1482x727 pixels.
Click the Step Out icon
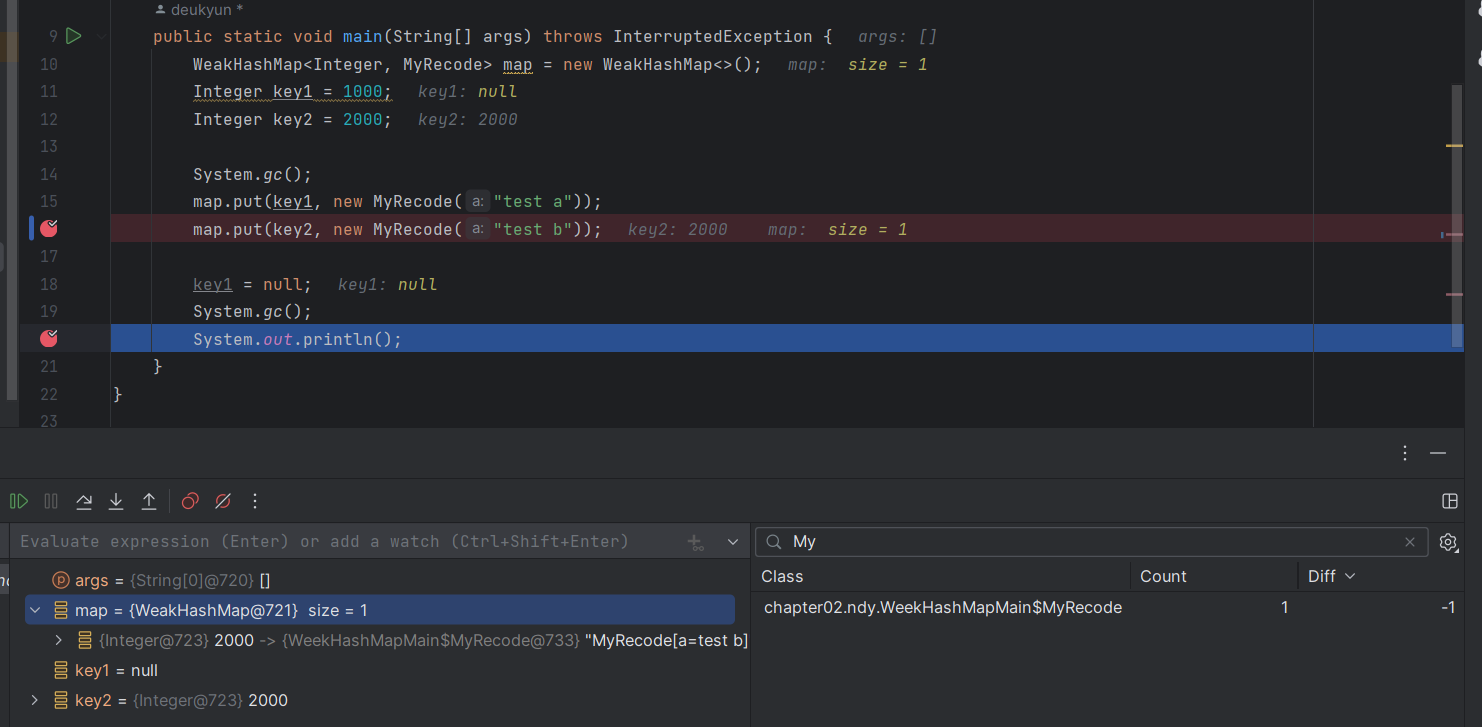coord(149,501)
